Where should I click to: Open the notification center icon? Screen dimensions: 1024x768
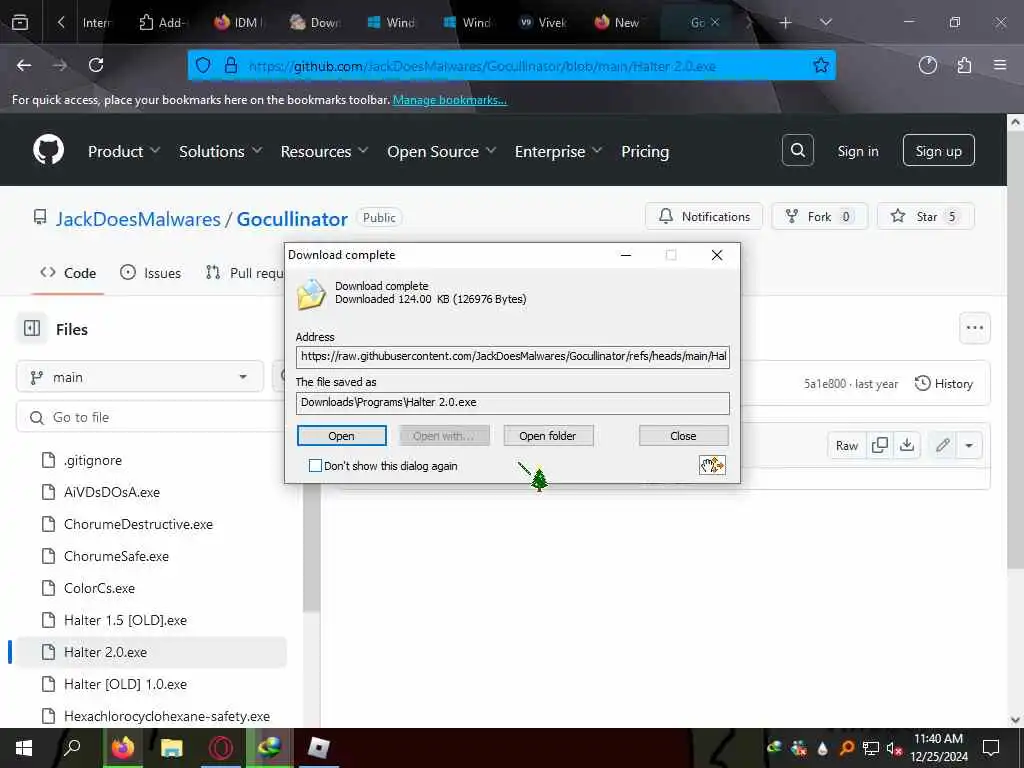tap(991, 748)
